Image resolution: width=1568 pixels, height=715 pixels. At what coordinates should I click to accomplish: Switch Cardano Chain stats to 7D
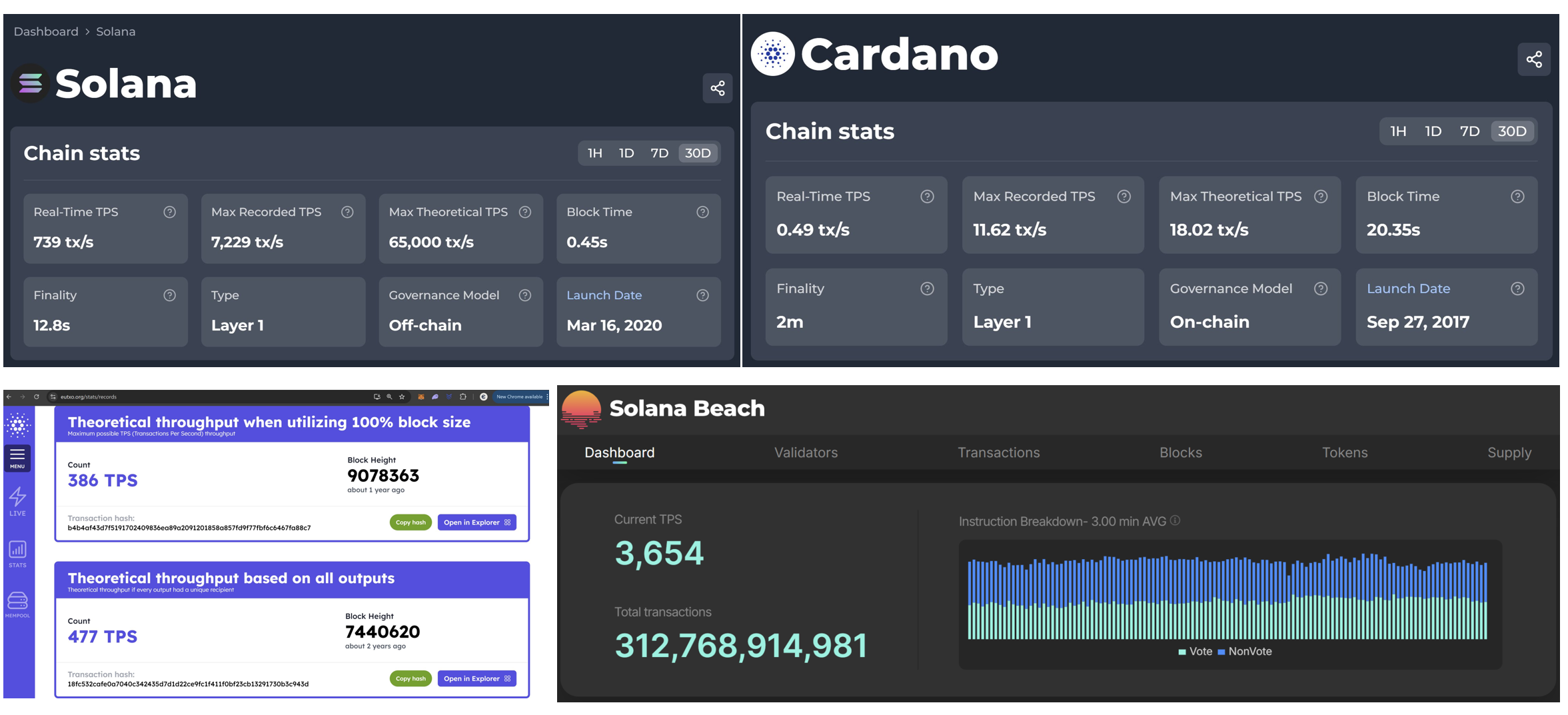[1469, 131]
